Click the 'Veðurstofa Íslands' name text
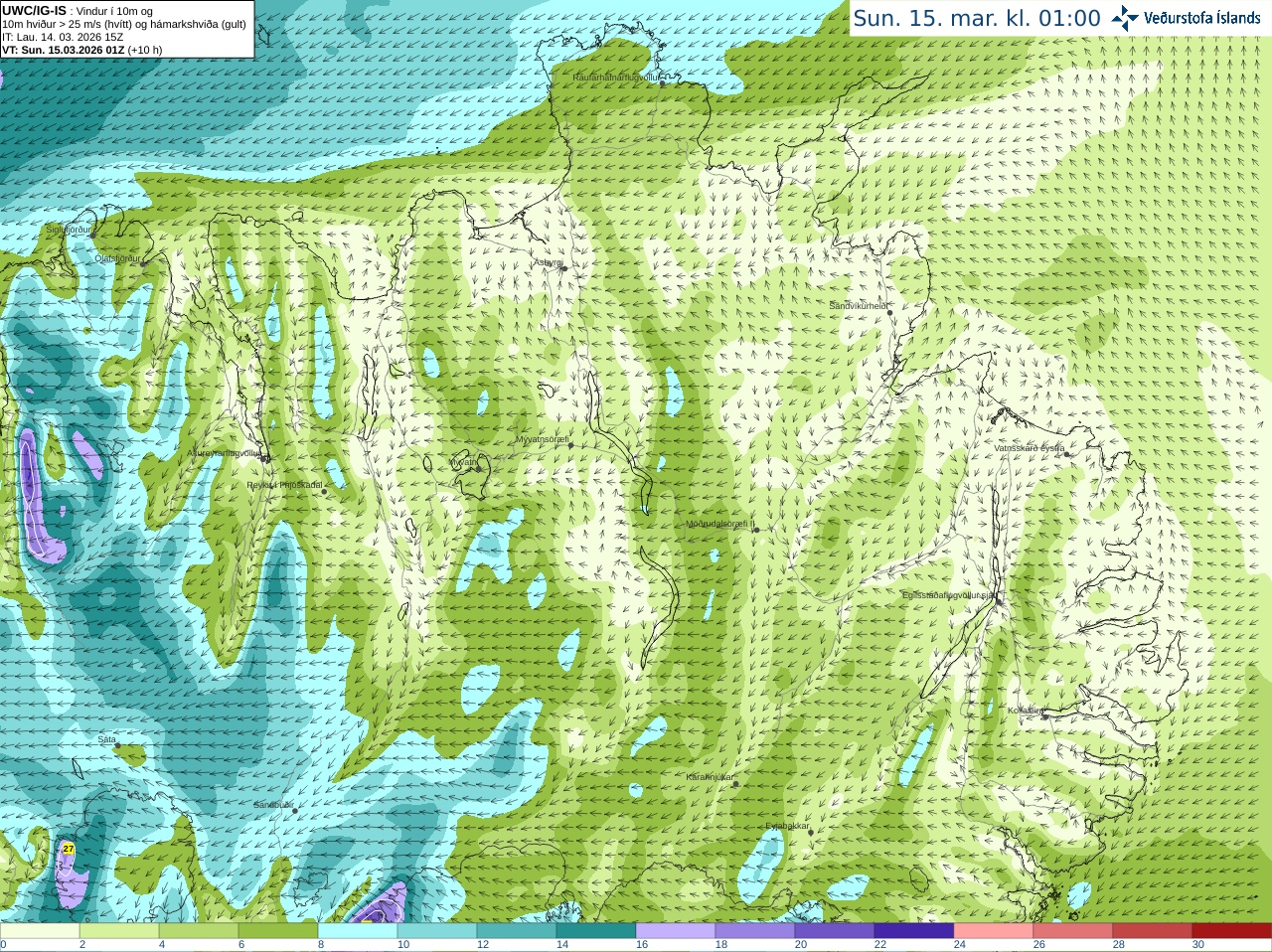The width and height of the screenshot is (1272, 952). point(1202,18)
